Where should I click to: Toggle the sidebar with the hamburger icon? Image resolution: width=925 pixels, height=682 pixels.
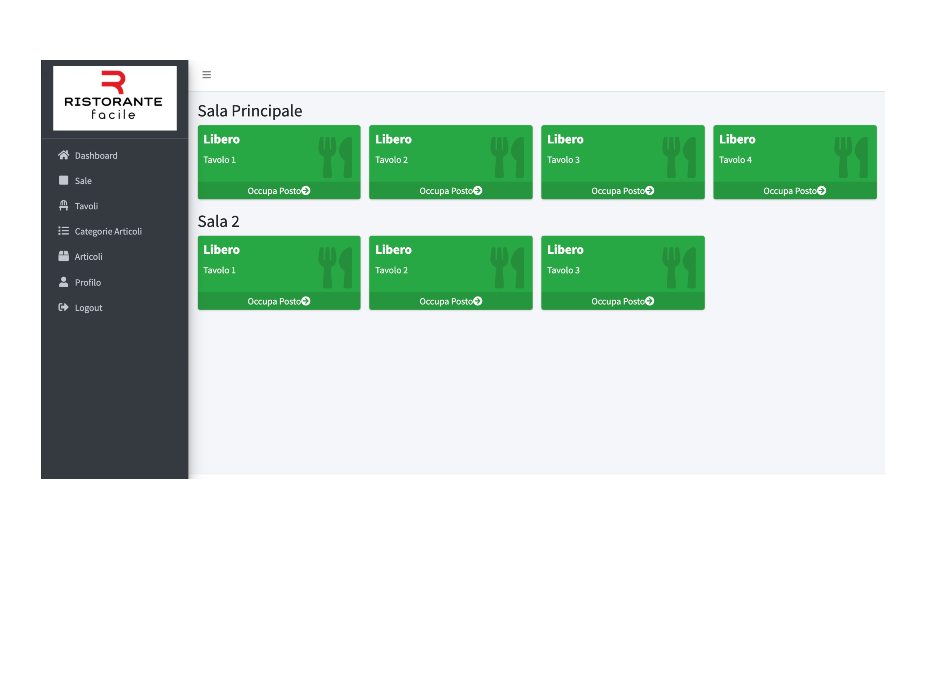207,75
